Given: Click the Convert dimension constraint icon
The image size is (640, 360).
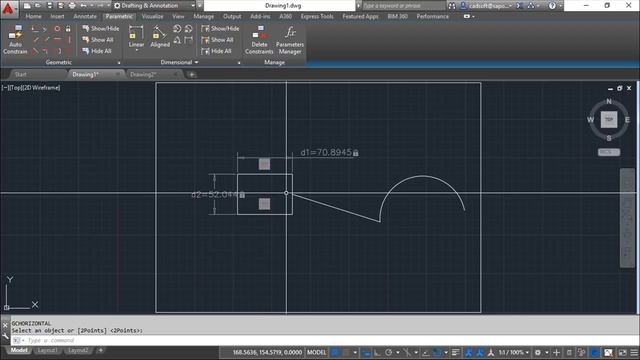Looking at the screenshot, I should (x=188, y=40).
